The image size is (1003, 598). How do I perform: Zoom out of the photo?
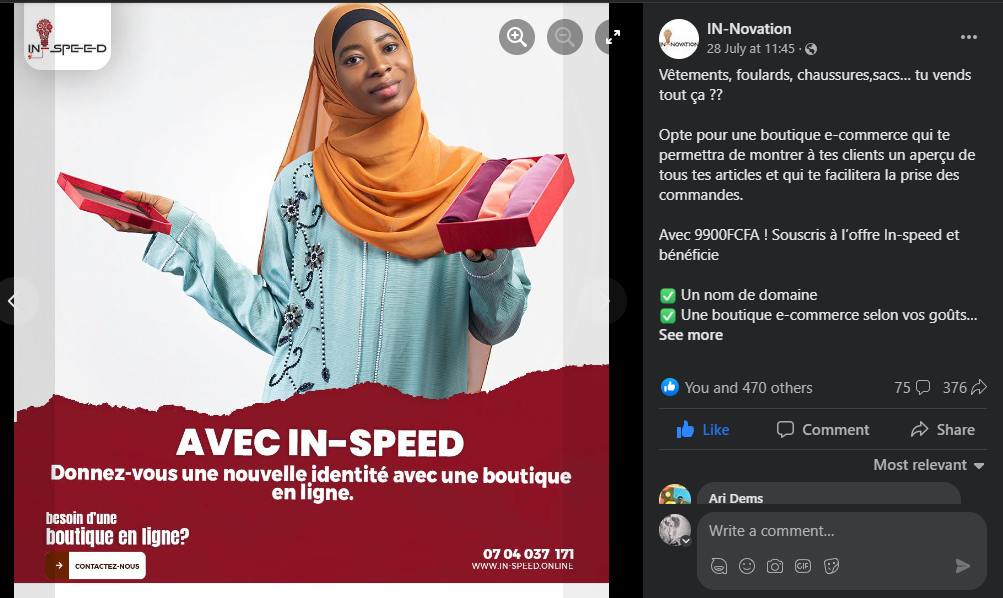click(x=565, y=37)
